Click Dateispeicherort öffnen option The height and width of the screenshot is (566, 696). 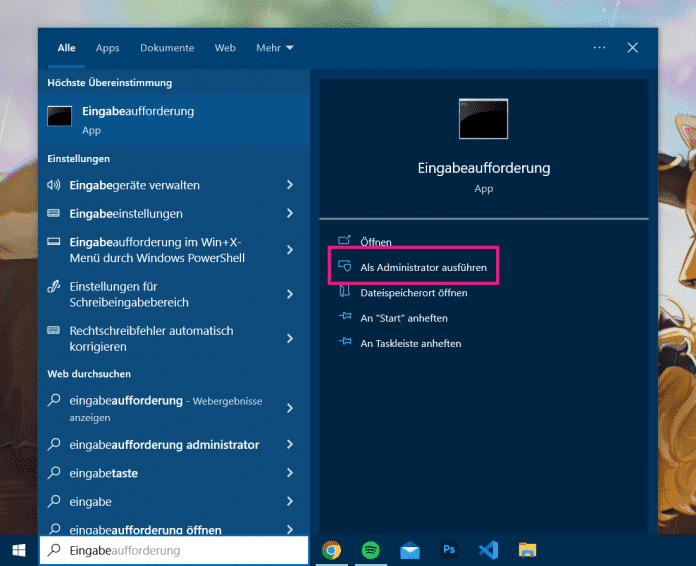(x=413, y=293)
